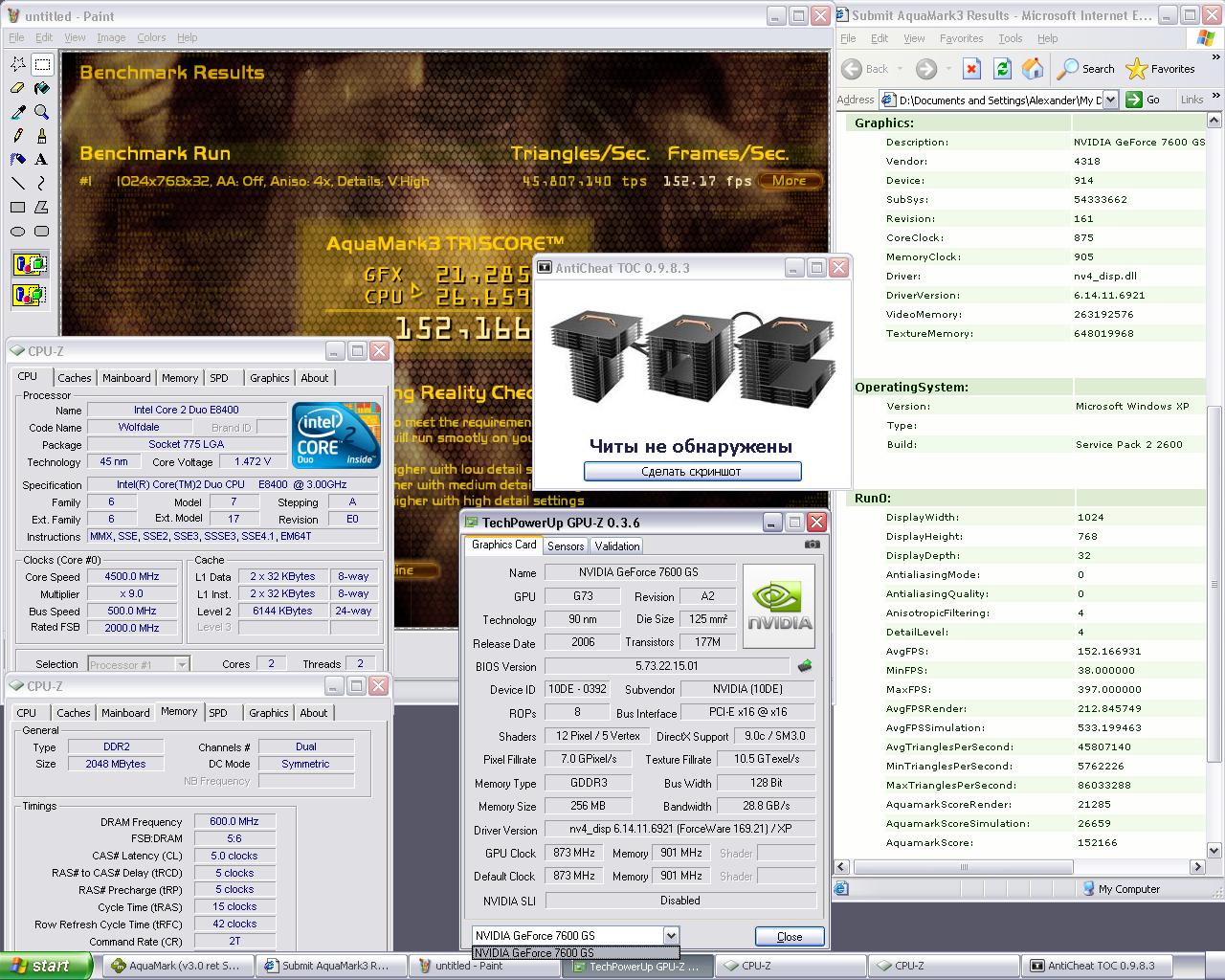Click the BIOS save icon in GPU-Z
Image resolution: width=1225 pixels, height=980 pixels.
[x=805, y=665]
